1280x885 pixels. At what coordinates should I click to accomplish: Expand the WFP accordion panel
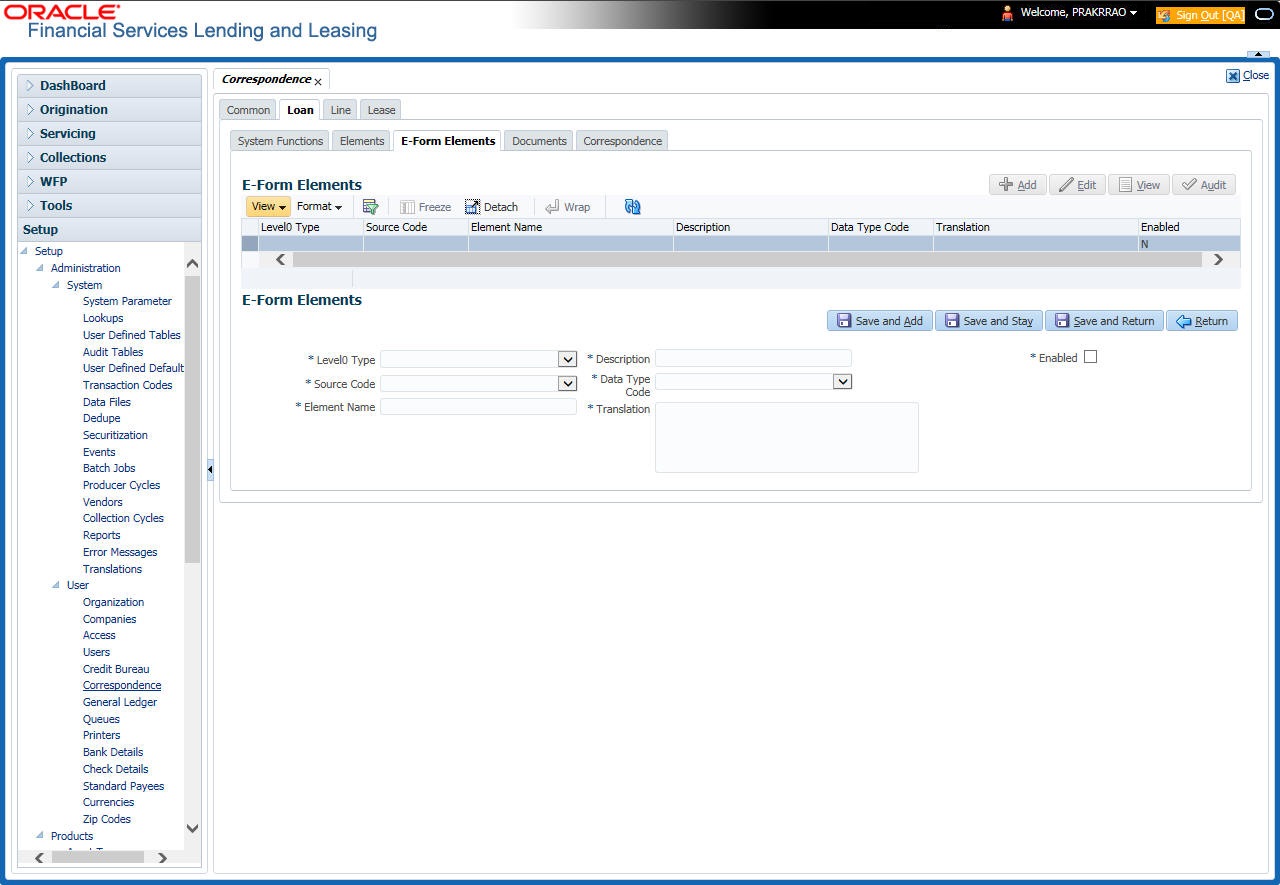109,182
